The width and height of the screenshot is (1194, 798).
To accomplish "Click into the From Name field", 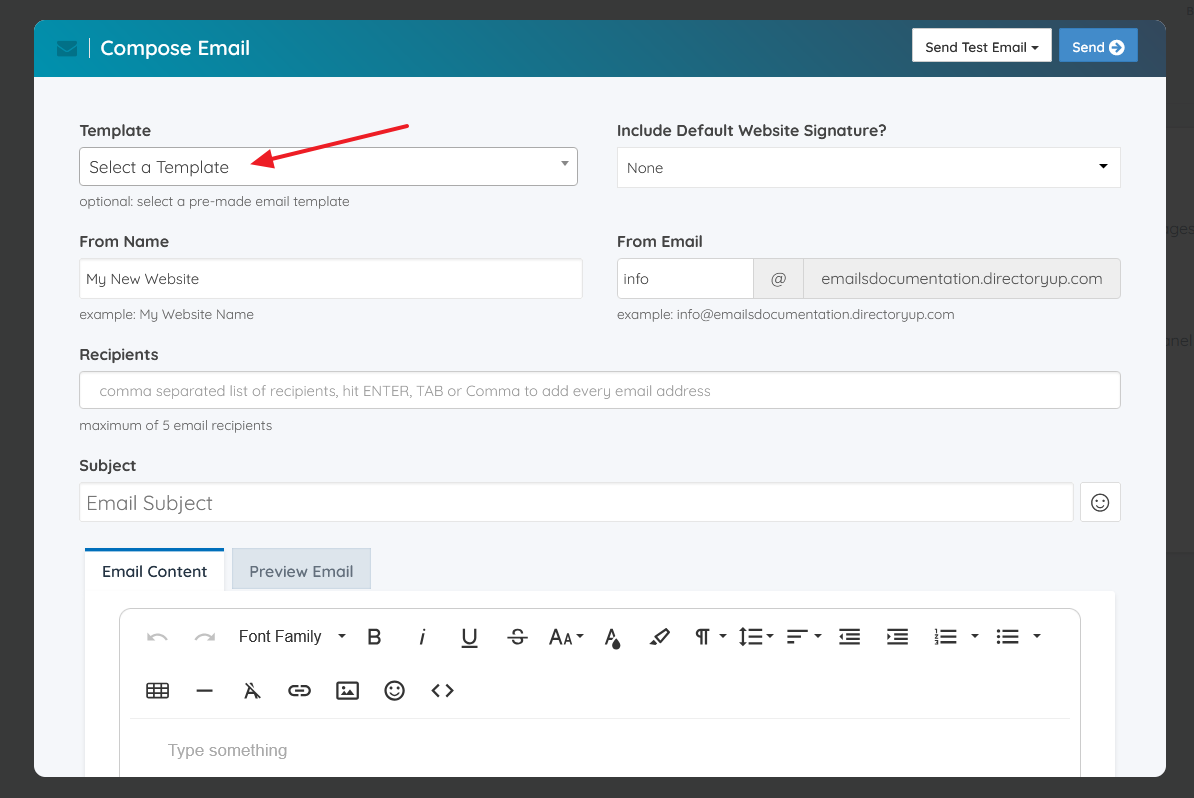I will [330, 279].
